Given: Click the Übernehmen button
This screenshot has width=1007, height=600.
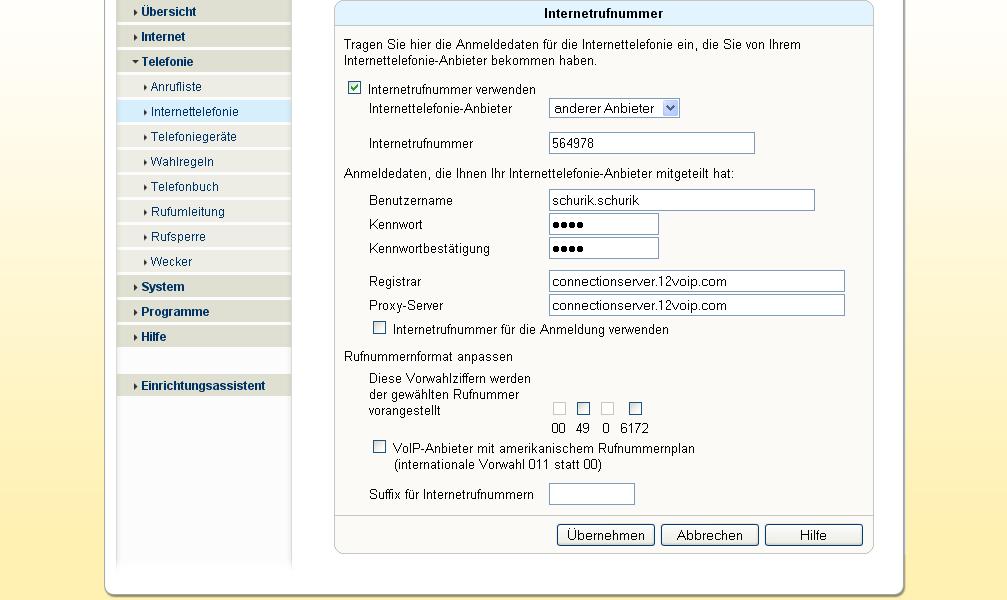Looking at the screenshot, I should 606,535.
